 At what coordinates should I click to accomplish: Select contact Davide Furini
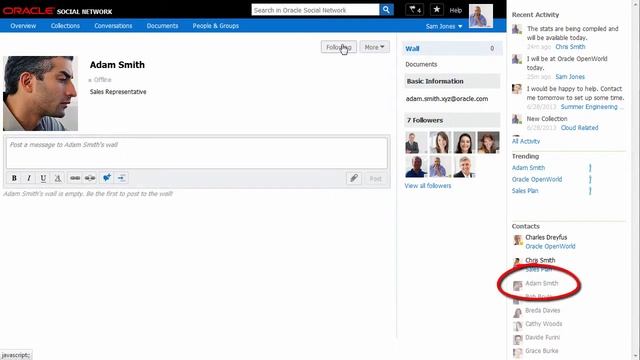click(542, 338)
